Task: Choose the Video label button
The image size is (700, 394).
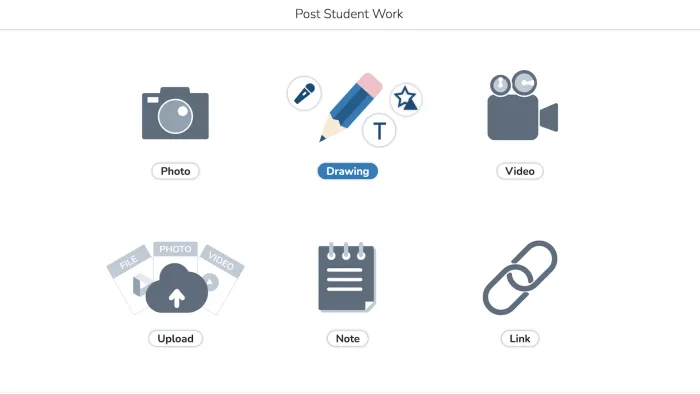Action: [520, 171]
